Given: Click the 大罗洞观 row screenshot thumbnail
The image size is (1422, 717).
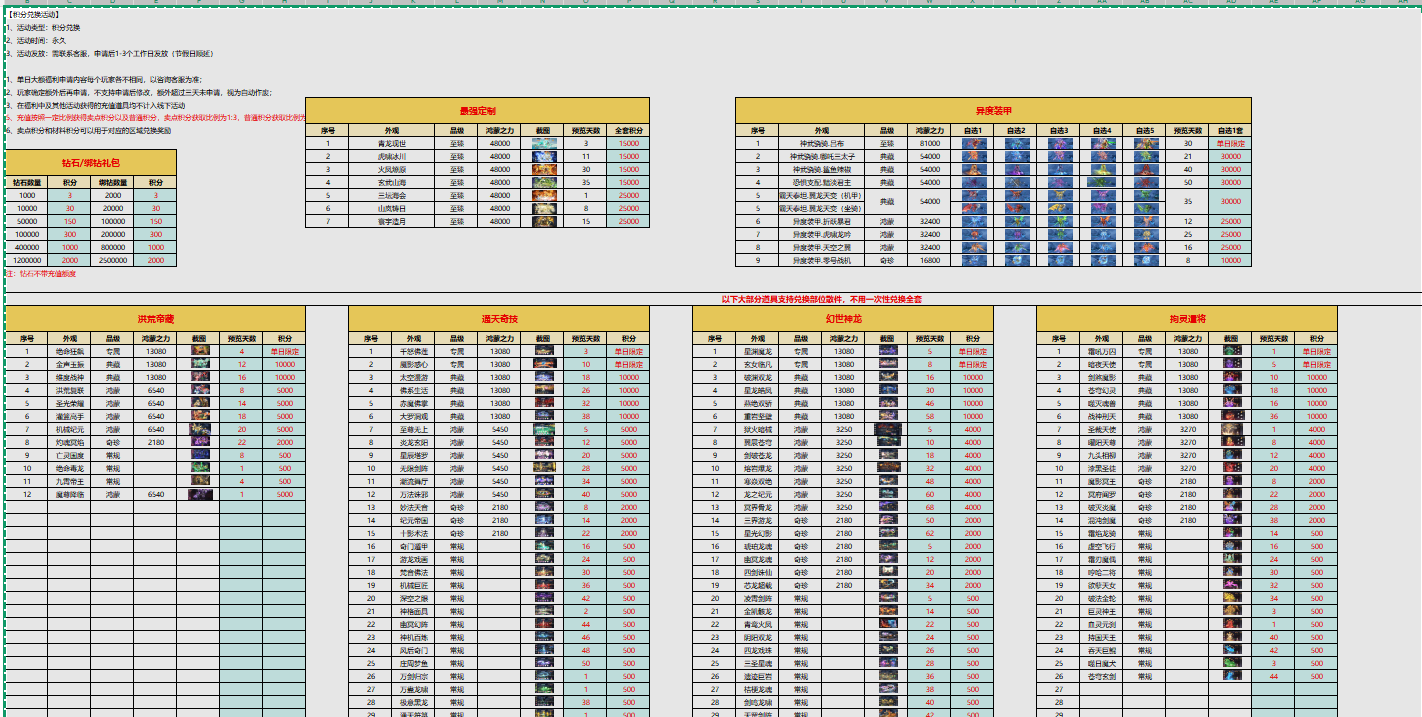Looking at the screenshot, I should [x=544, y=416].
